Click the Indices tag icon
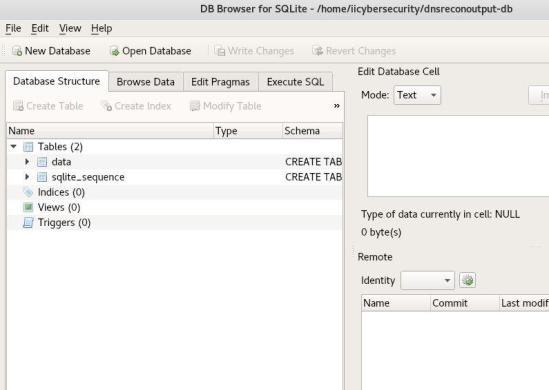Viewport: 549px width, 390px height. point(28,192)
